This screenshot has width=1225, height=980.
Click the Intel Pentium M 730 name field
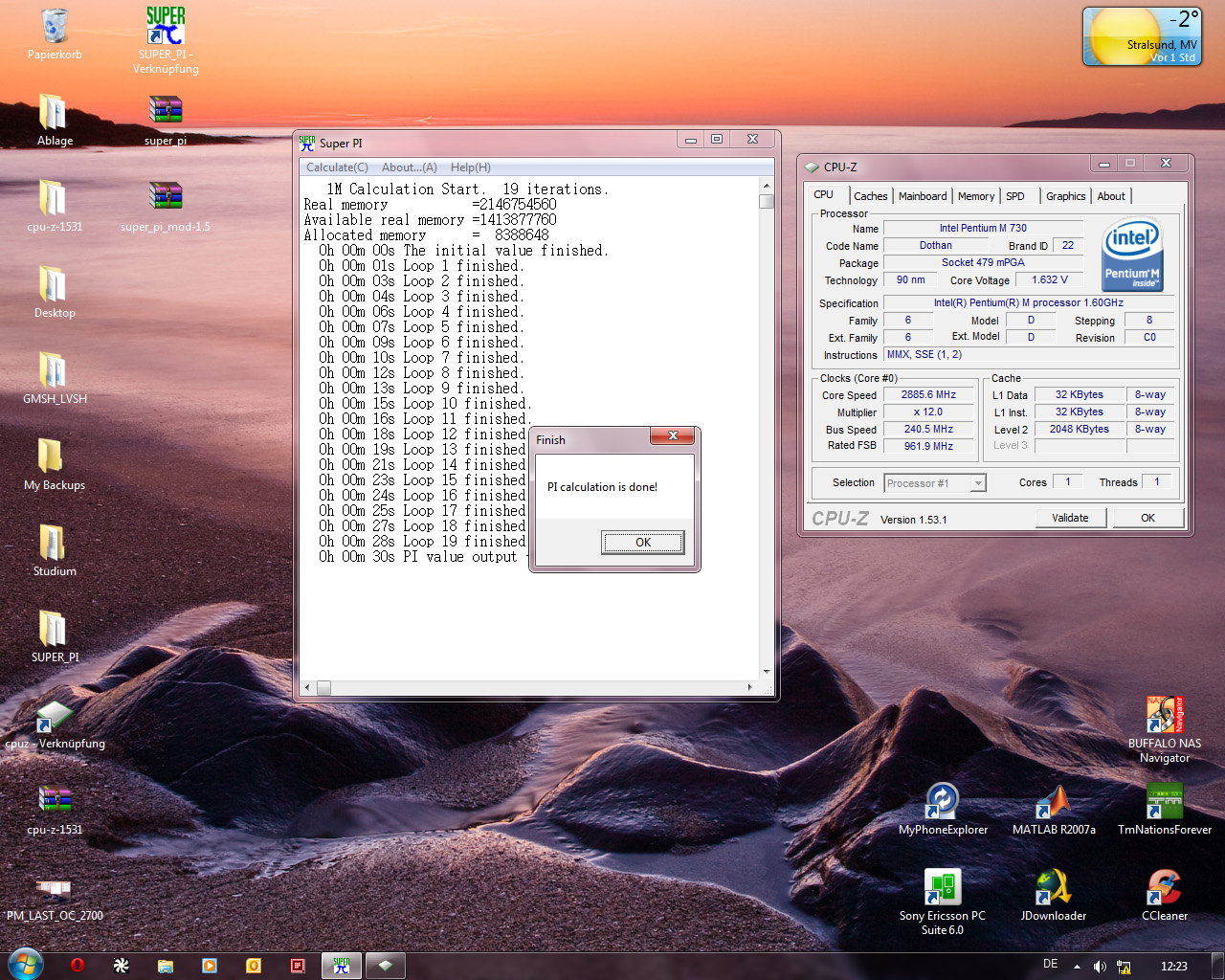983,228
